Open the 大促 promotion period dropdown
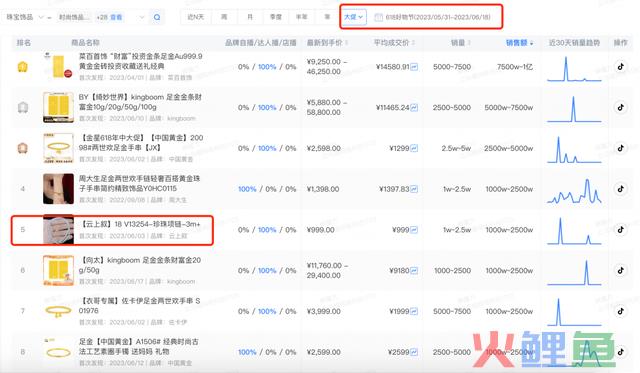Viewport: 640px width, 373px height. pos(353,17)
